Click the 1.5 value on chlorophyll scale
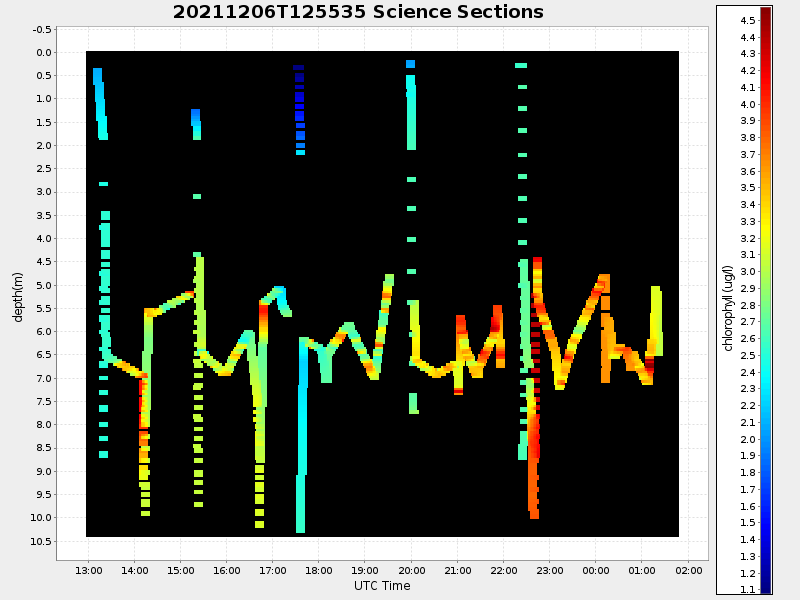The width and height of the screenshot is (800, 600). click(x=748, y=522)
